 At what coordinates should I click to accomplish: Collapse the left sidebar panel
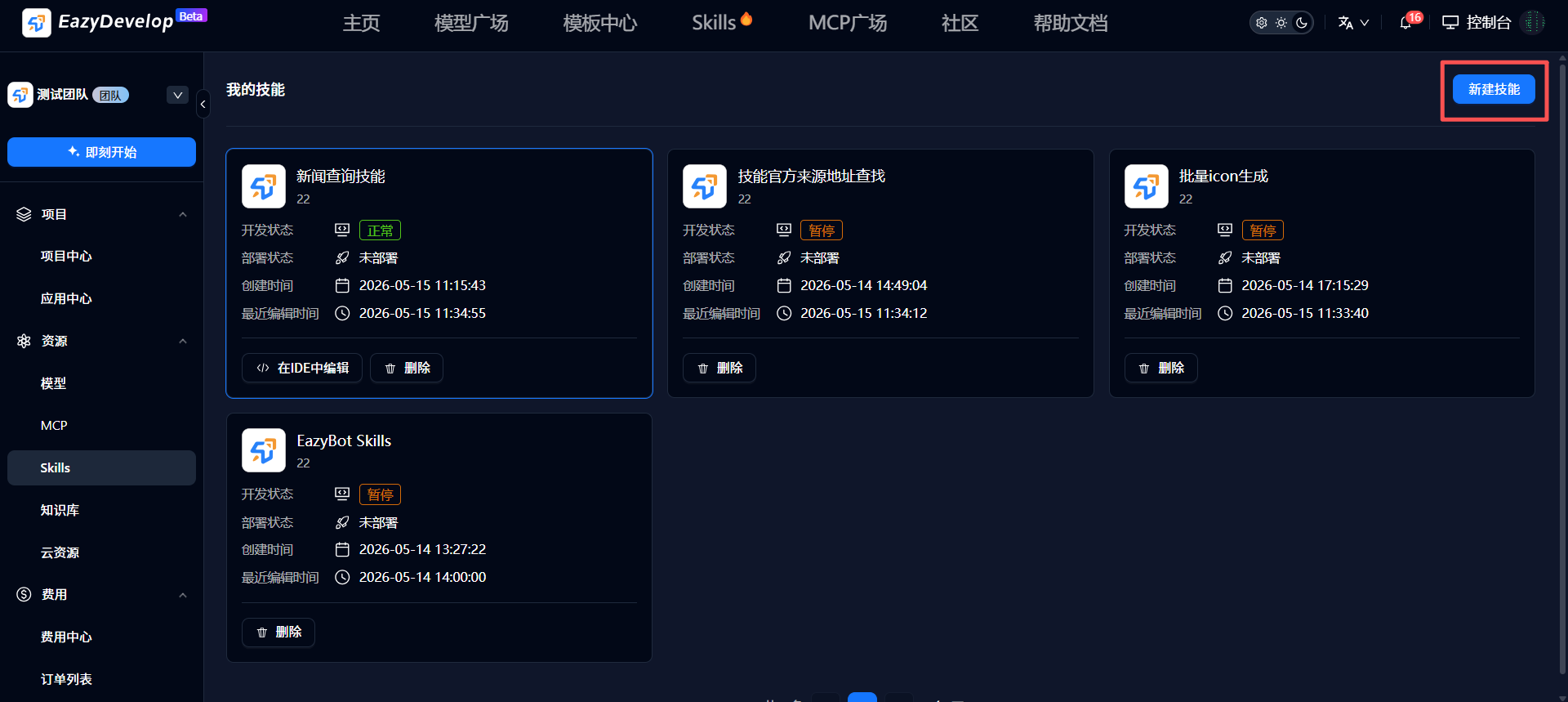203,104
